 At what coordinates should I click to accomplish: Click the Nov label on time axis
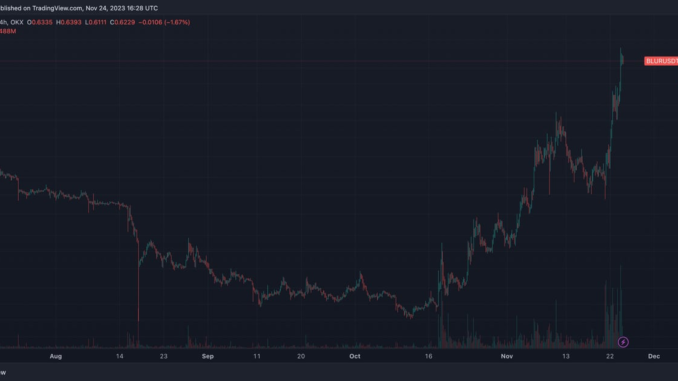point(507,356)
